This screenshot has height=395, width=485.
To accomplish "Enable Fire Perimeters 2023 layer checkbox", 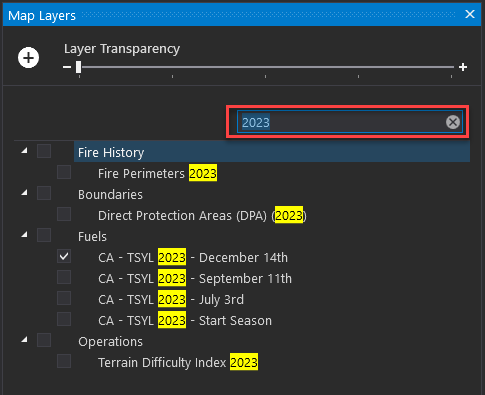I will tap(64, 173).
